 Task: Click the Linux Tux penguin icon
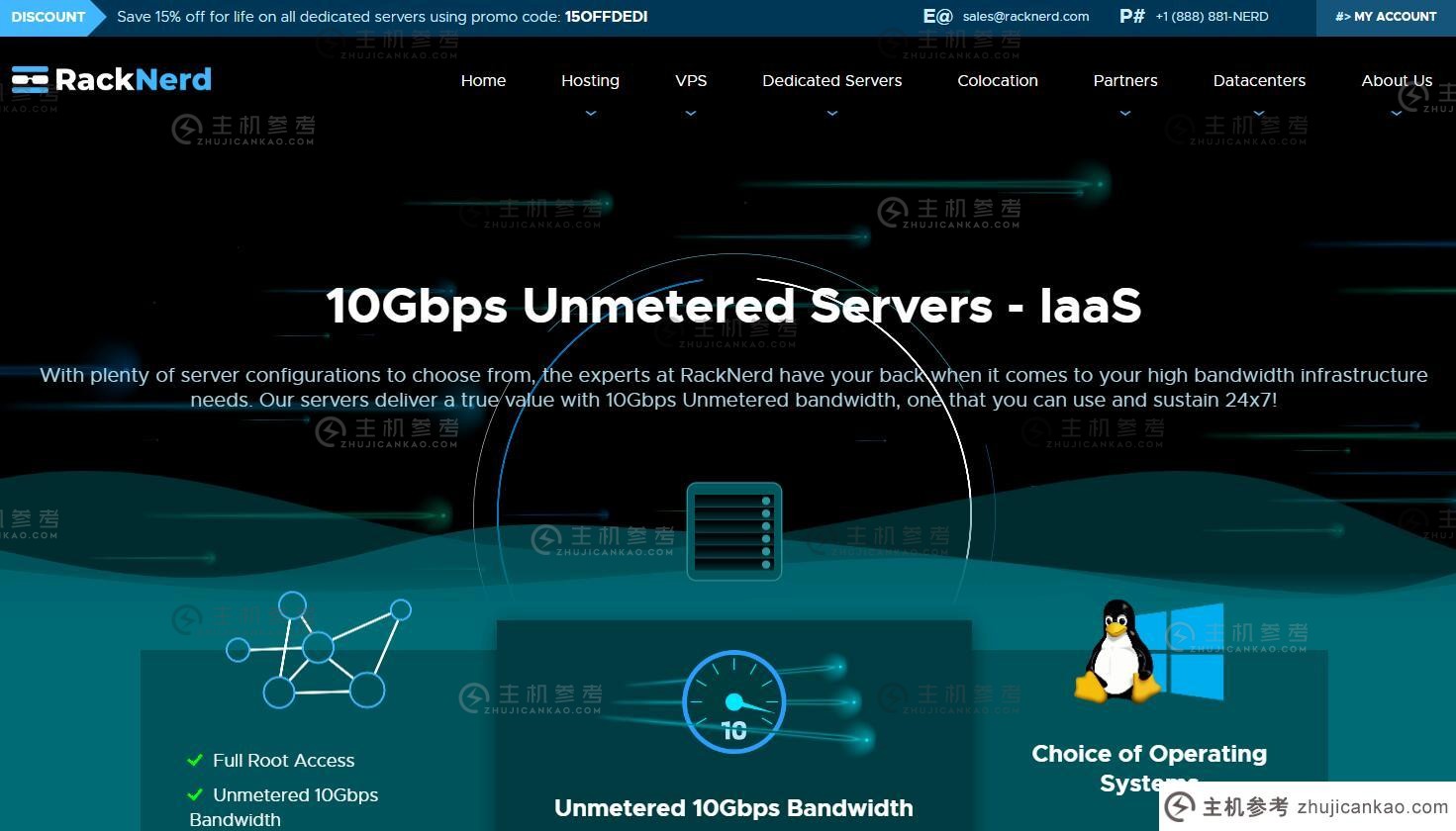[x=1116, y=650]
